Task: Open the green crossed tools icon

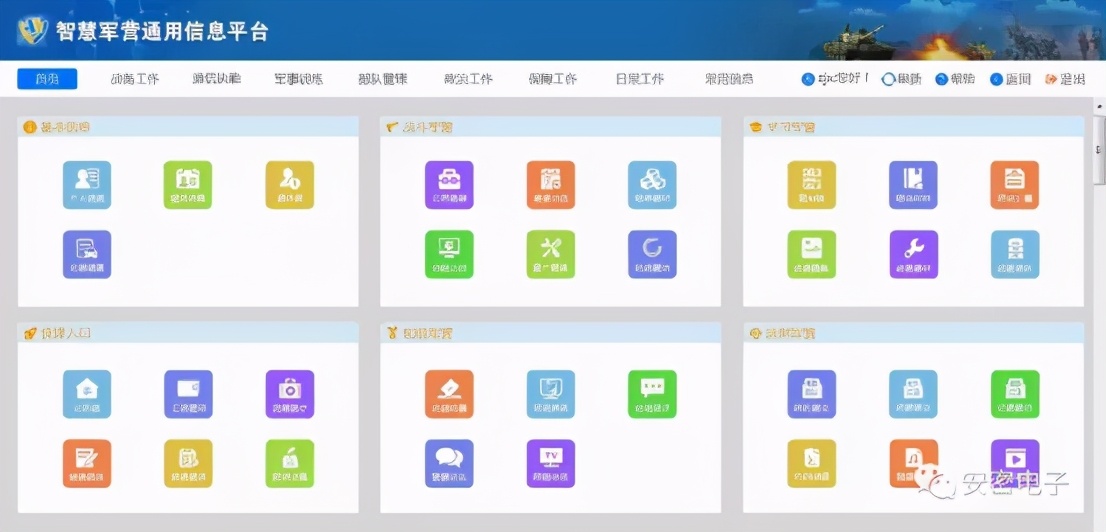Action: tap(551, 254)
